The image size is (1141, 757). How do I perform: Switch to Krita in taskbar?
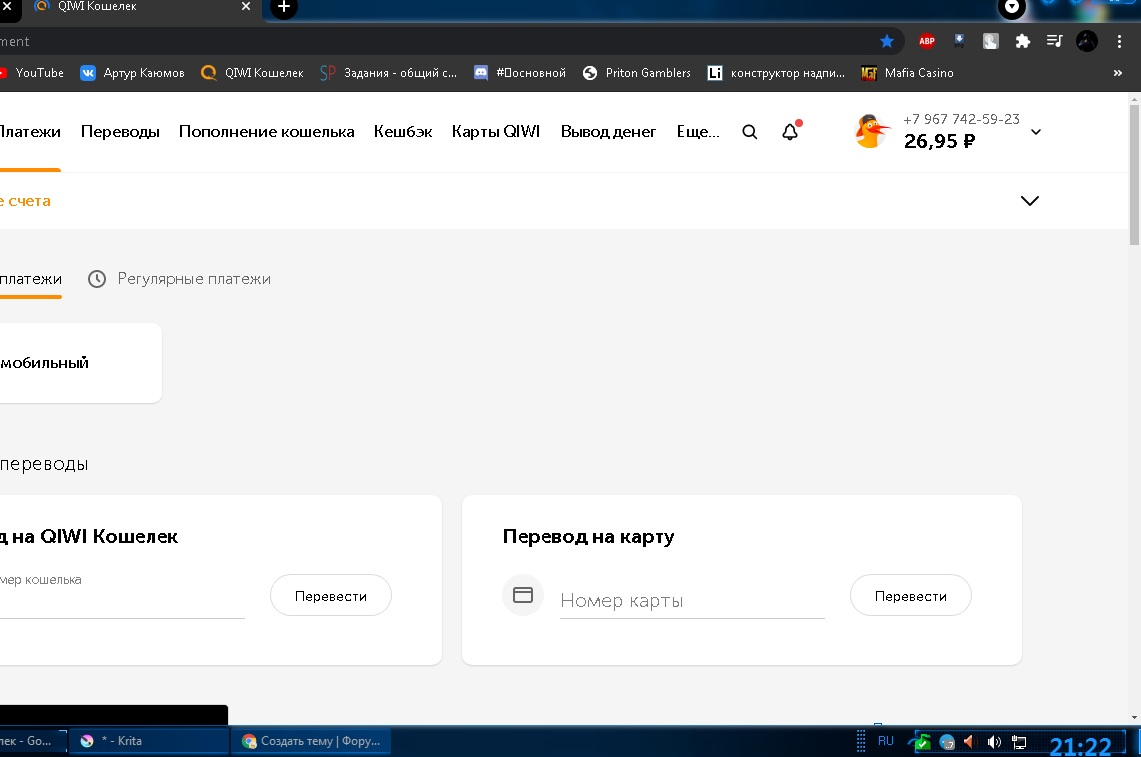[x=149, y=741]
